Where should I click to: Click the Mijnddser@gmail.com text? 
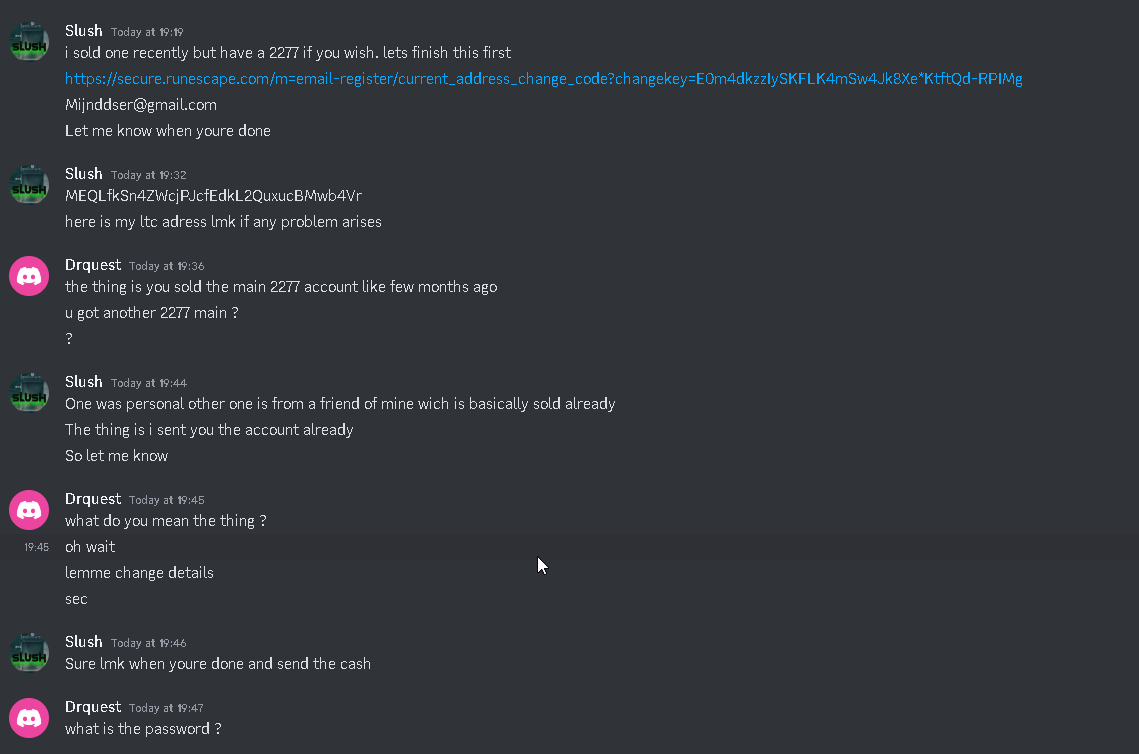[141, 105]
